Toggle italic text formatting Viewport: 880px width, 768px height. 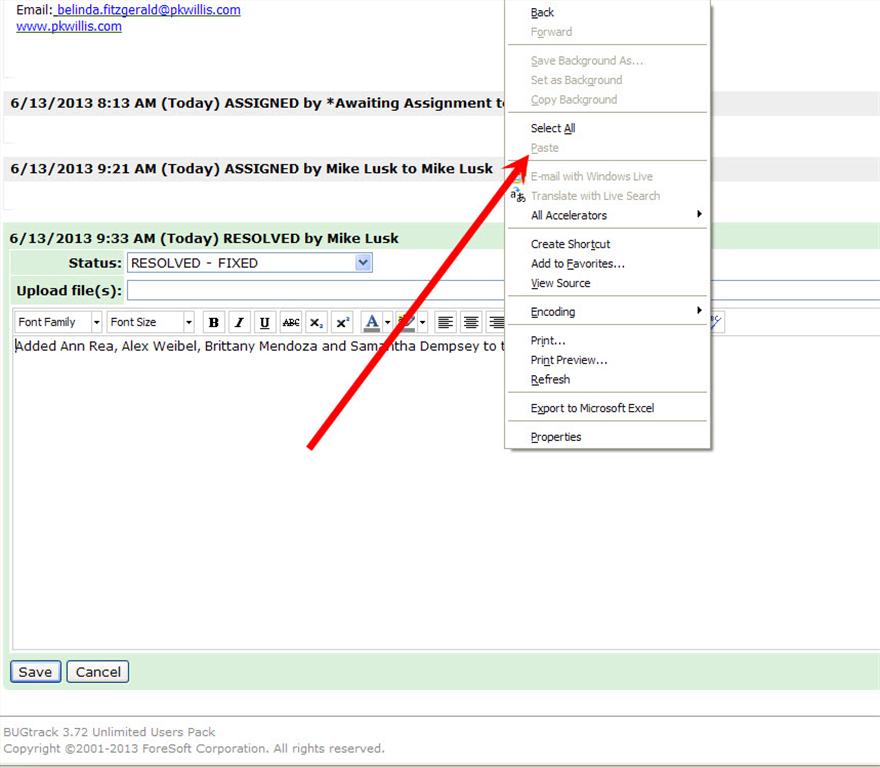pos(239,322)
